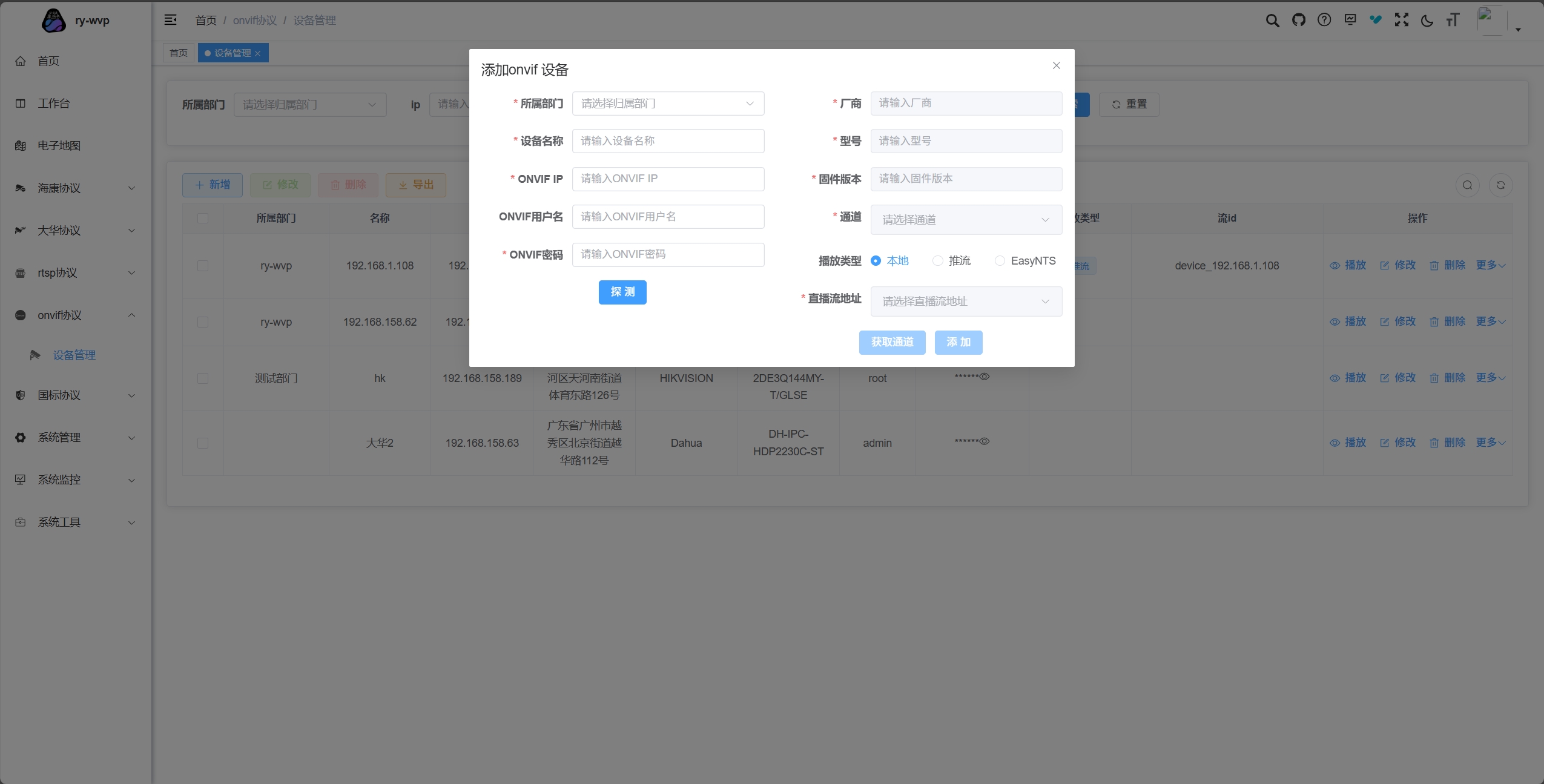Select 推流 playback type radio
The width and height of the screenshot is (1544, 784).
(938, 261)
